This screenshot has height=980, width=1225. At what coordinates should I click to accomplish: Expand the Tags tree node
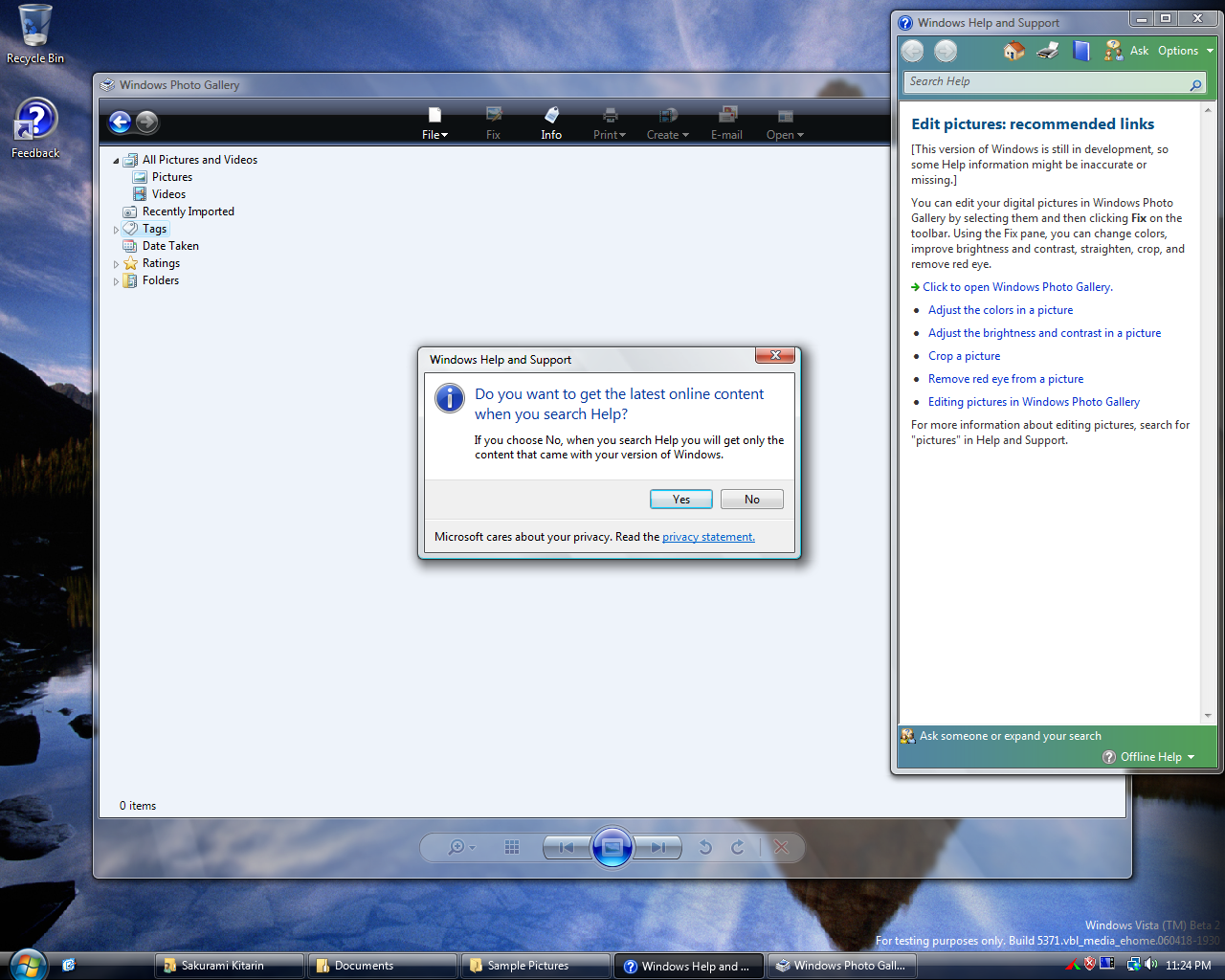point(116,230)
